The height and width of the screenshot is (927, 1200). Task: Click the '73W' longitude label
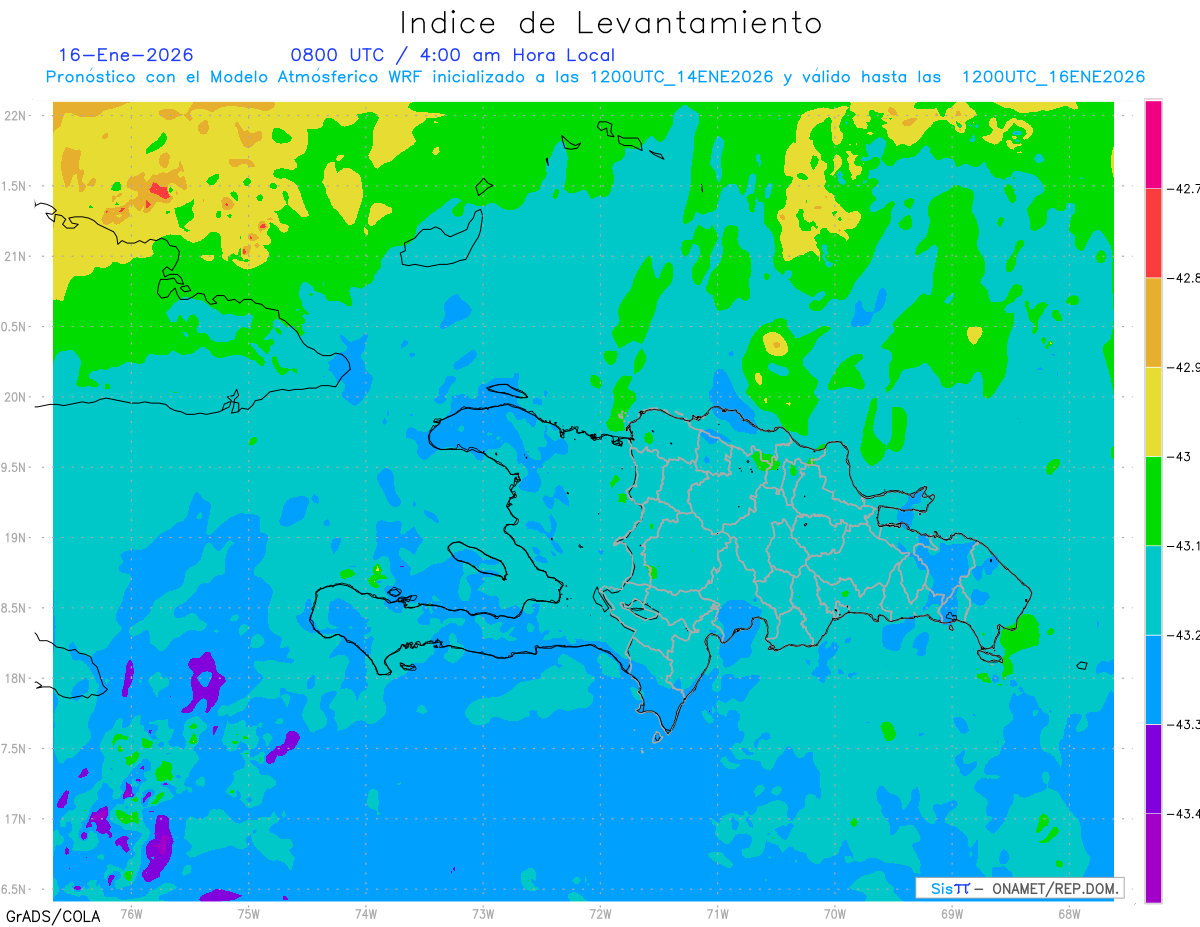[x=483, y=913]
